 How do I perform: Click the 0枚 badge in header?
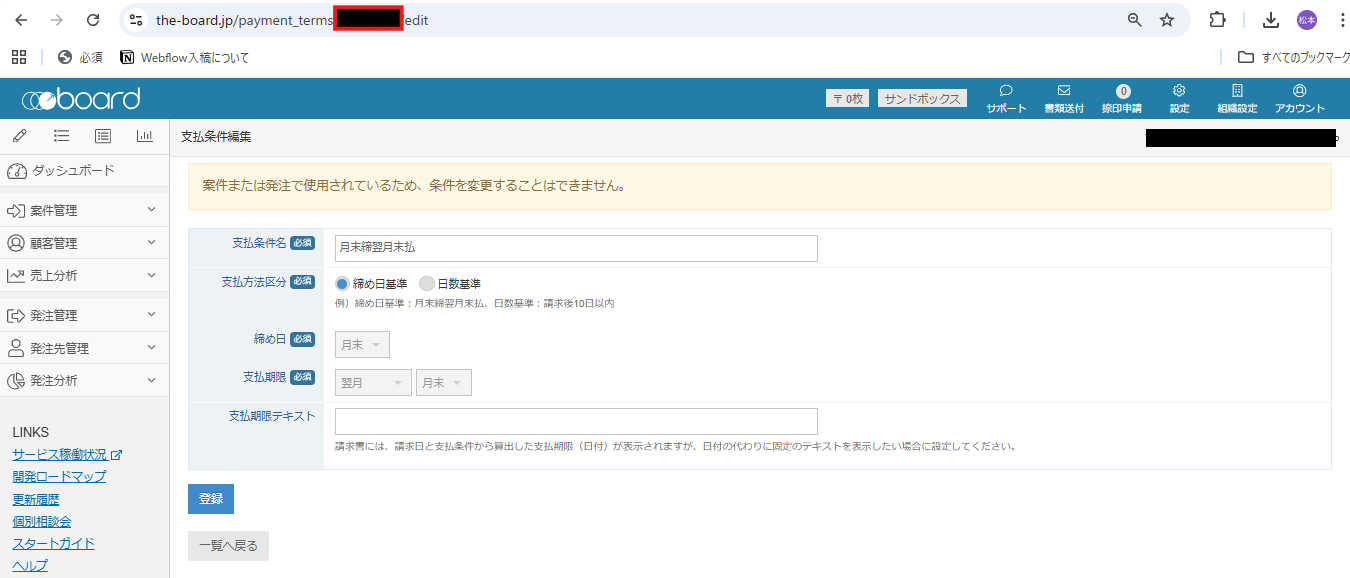[x=847, y=98]
